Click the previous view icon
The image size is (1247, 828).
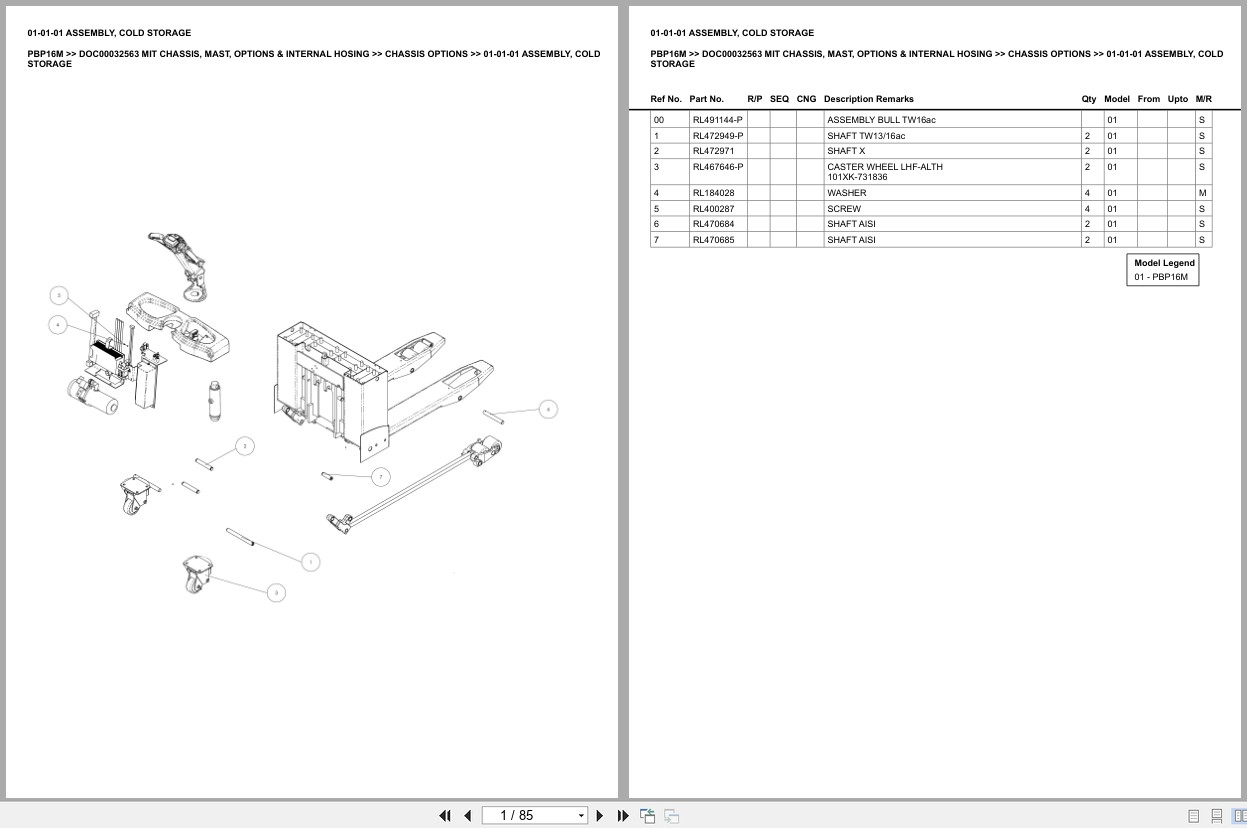(x=648, y=816)
